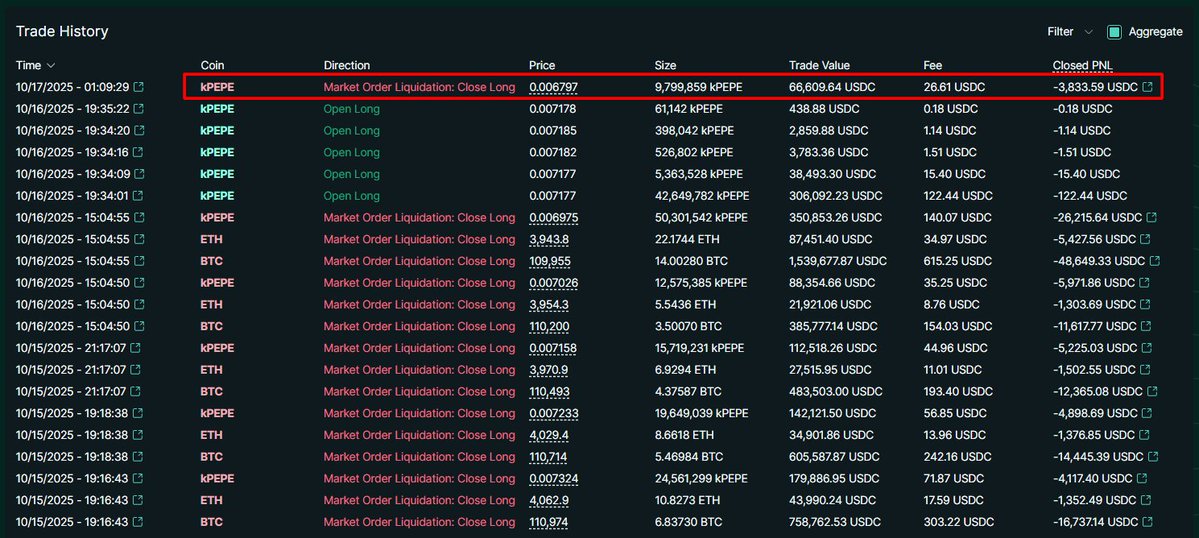The image size is (1199, 538).
Task: Open explorer link icon beside 10/16/2025 - 19:34:16
Action: coord(140,152)
